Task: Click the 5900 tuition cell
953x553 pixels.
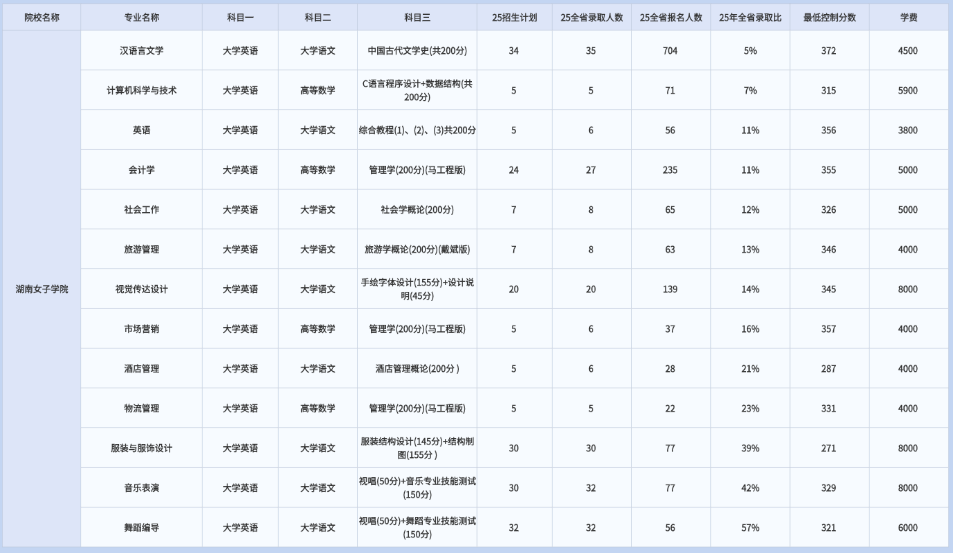Action: tap(907, 90)
